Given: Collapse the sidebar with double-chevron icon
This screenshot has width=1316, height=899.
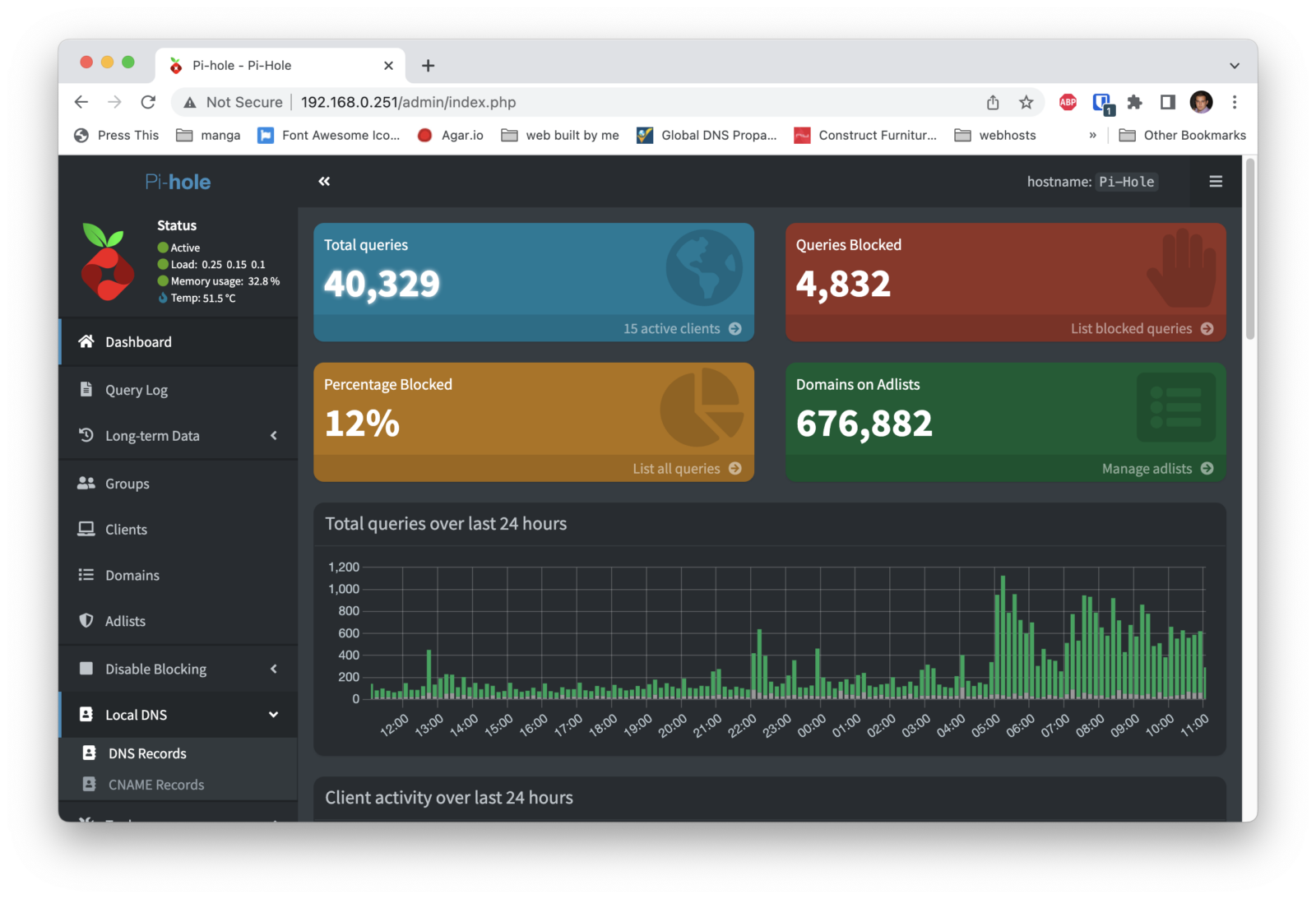Looking at the screenshot, I should tap(324, 182).
